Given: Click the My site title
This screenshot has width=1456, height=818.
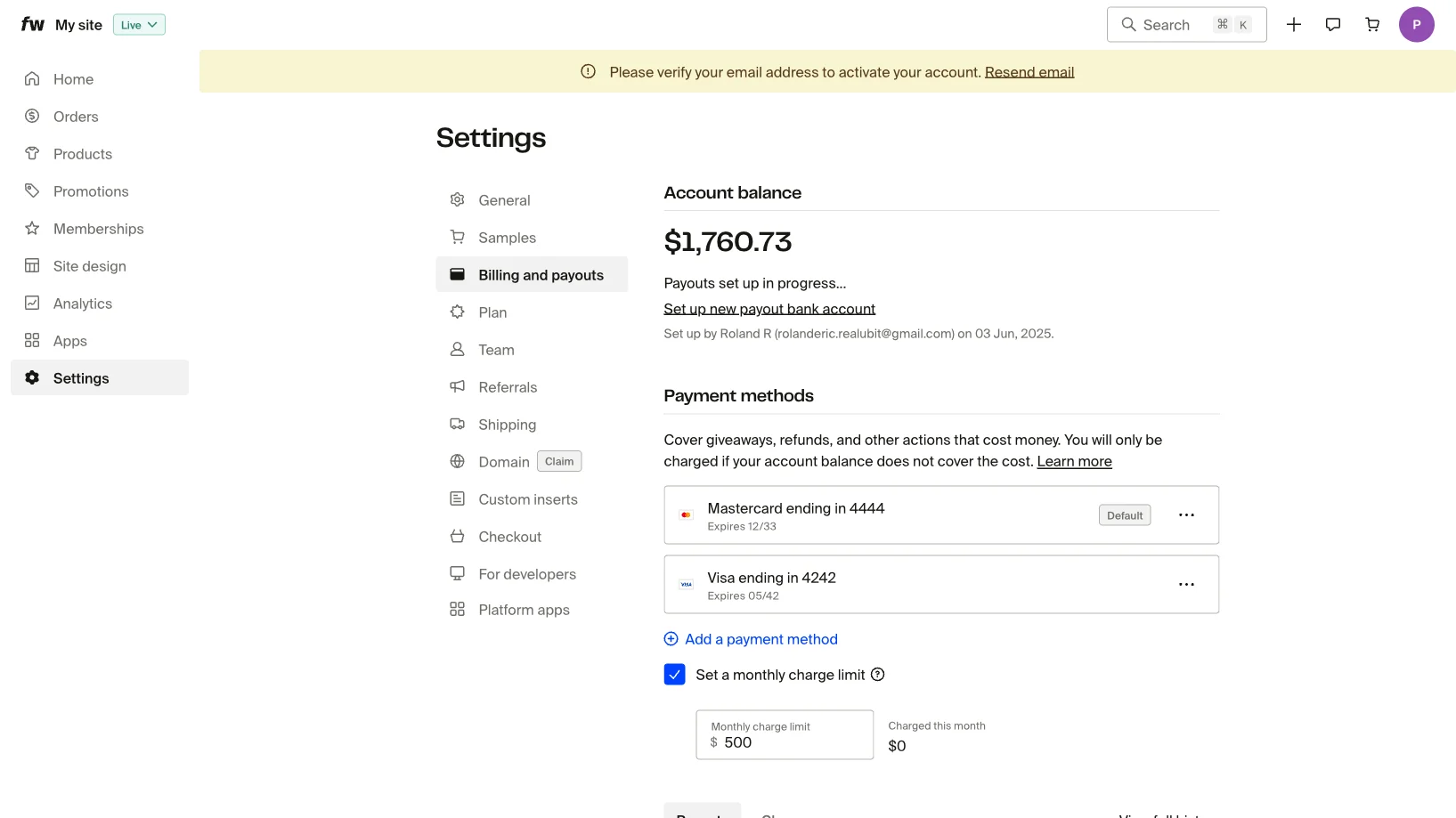Looking at the screenshot, I should click(78, 25).
